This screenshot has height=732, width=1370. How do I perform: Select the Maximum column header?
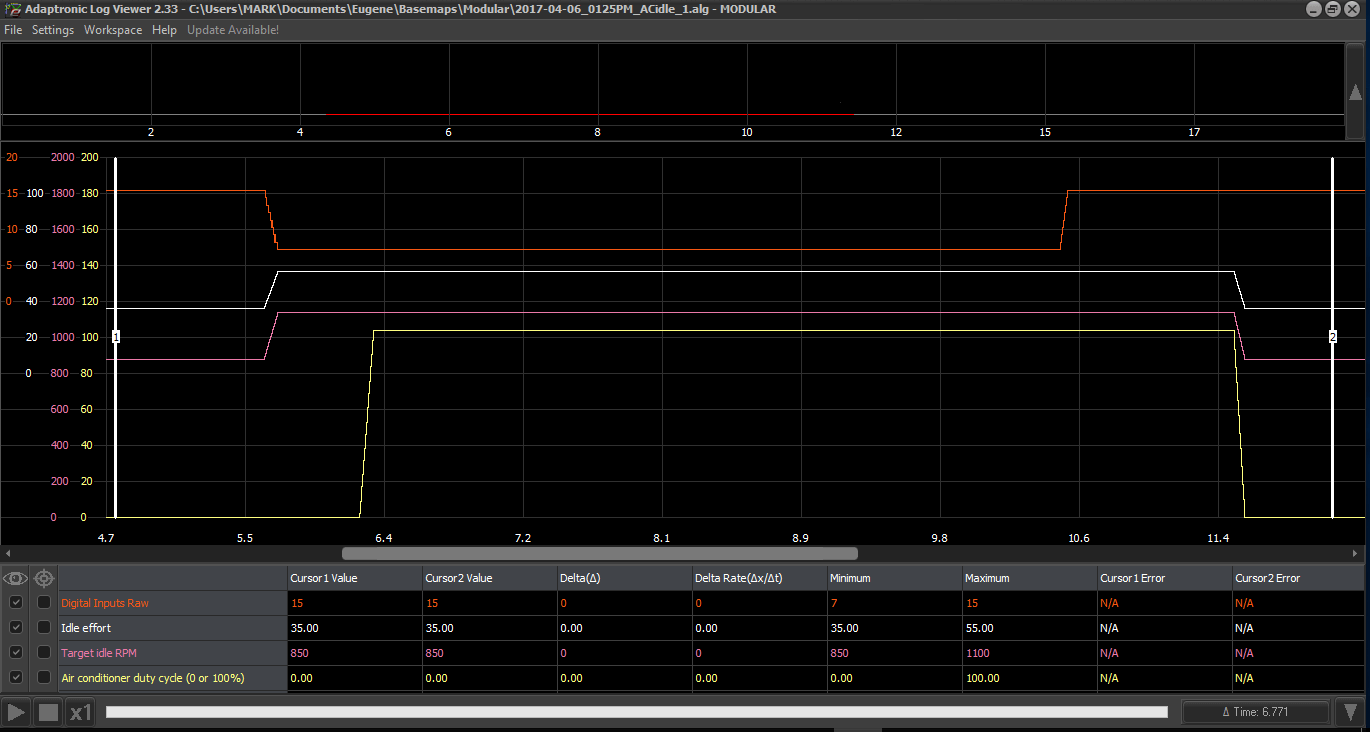click(1029, 578)
